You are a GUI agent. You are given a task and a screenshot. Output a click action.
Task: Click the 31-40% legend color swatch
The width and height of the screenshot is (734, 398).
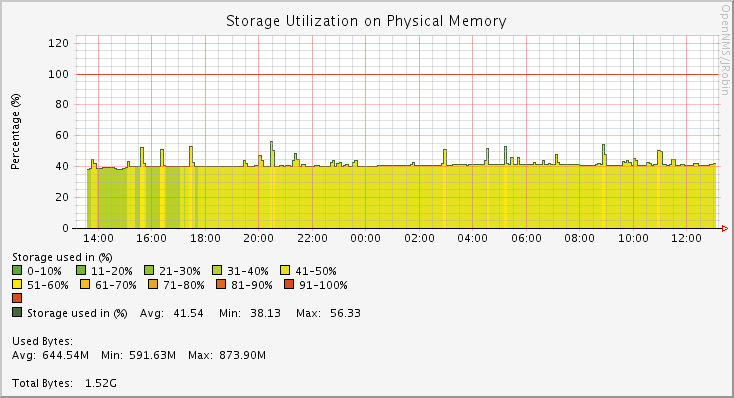pos(217,270)
